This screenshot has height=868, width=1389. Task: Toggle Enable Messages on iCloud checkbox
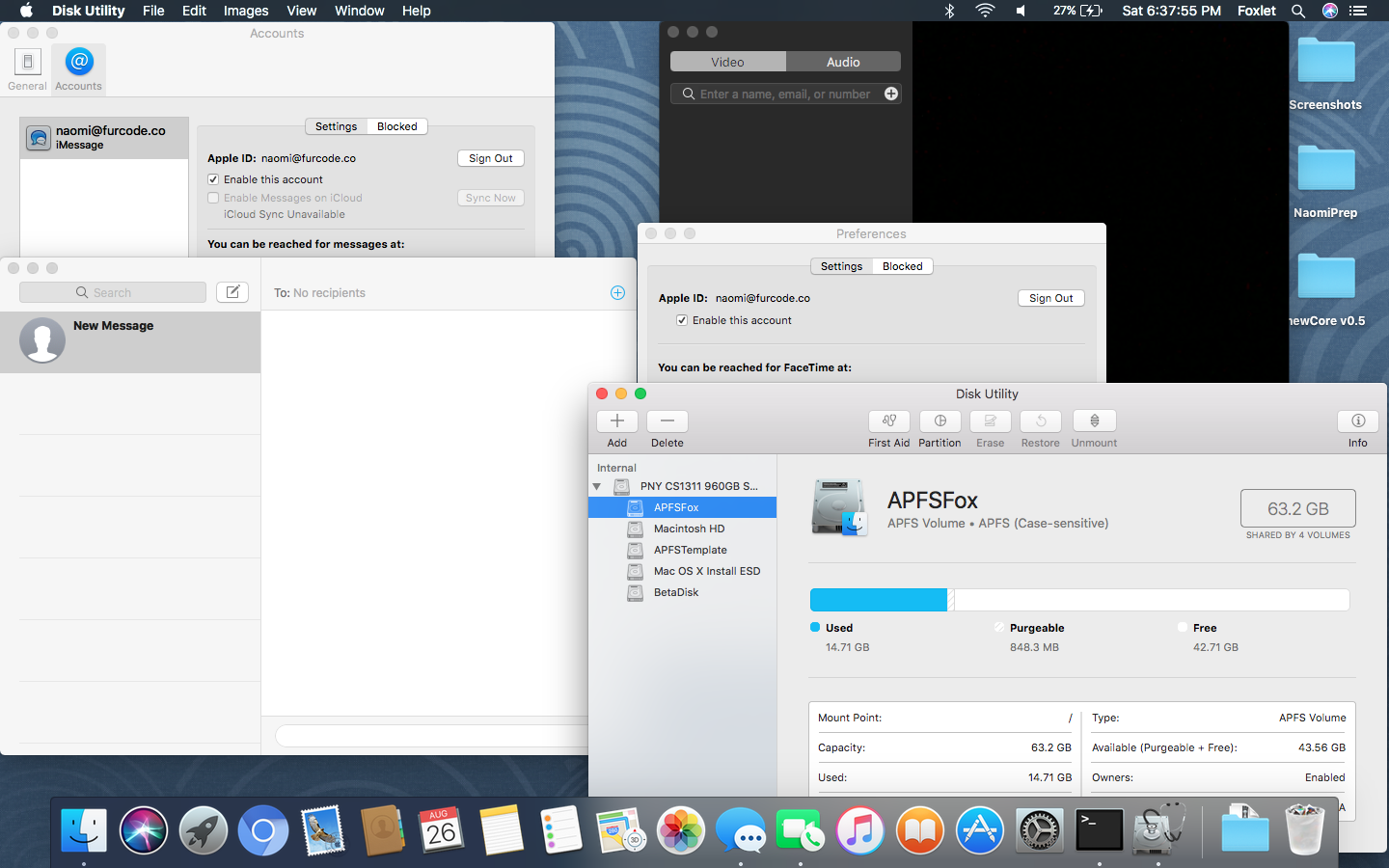[x=213, y=198]
